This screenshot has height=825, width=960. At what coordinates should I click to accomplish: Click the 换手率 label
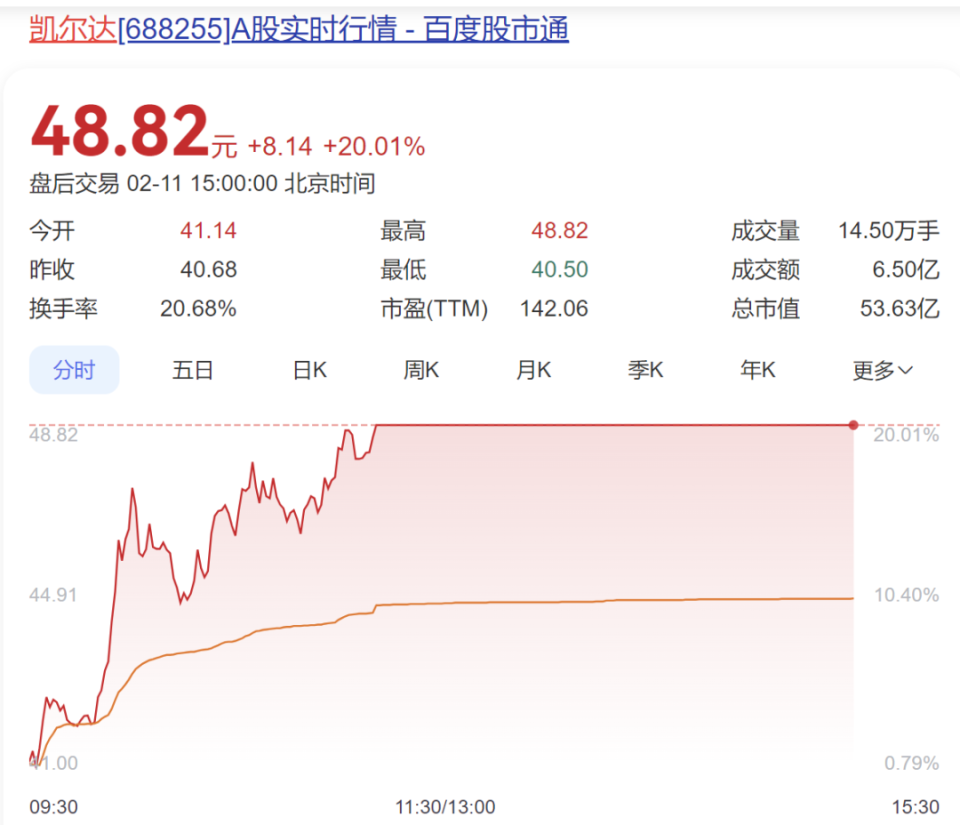(x=64, y=308)
